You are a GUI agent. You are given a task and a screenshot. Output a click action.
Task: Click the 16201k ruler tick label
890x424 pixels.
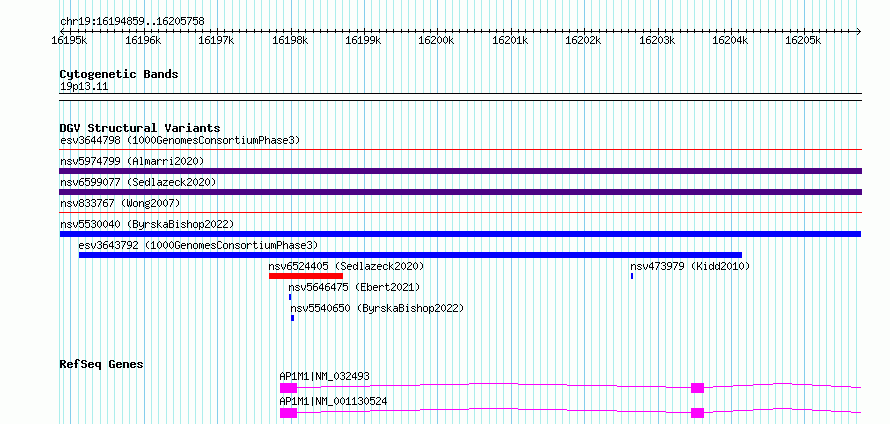510,40
